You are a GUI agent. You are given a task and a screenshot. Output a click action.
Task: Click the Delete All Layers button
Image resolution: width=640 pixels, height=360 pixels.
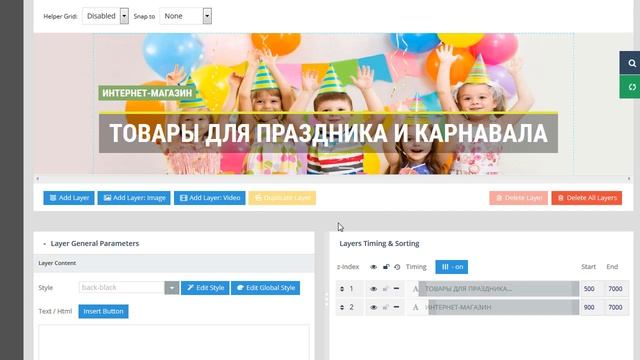tap(587, 198)
